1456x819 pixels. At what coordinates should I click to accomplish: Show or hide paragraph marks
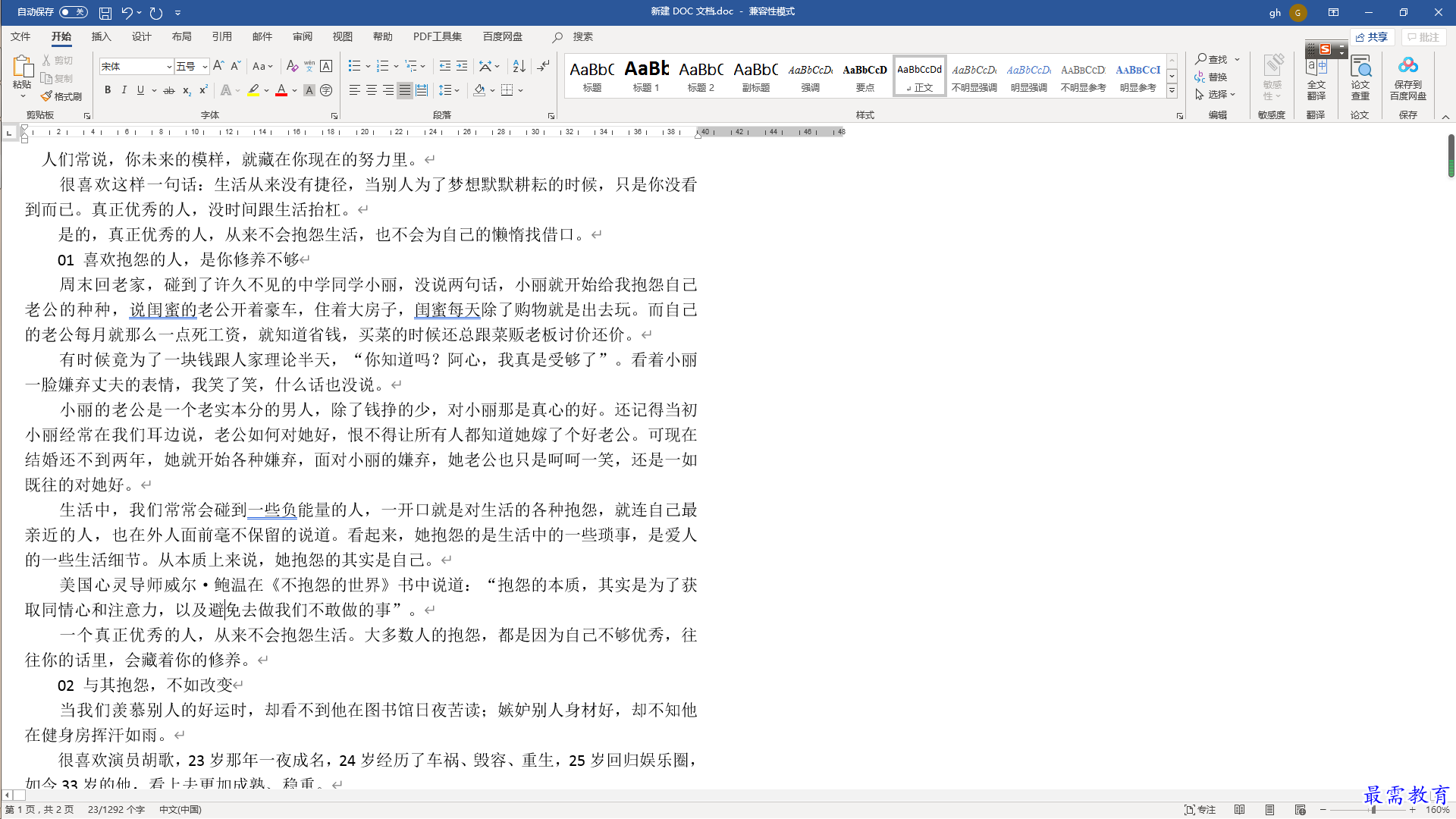(x=543, y=66)
